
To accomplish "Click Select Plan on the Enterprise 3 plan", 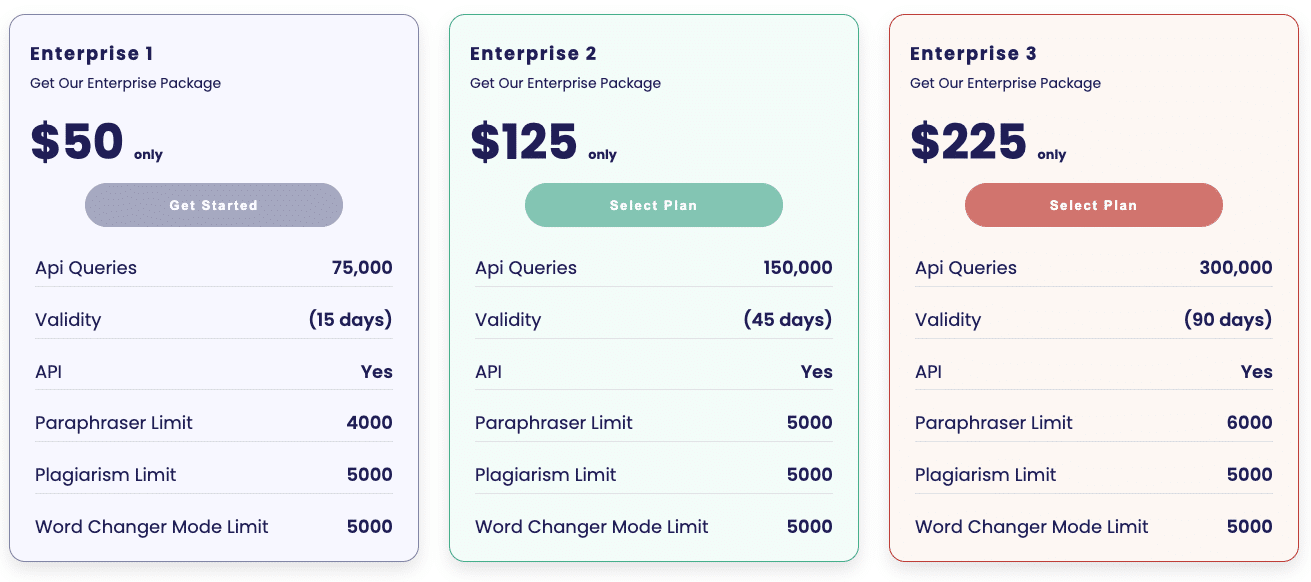I will click(x=1094, y=205).
